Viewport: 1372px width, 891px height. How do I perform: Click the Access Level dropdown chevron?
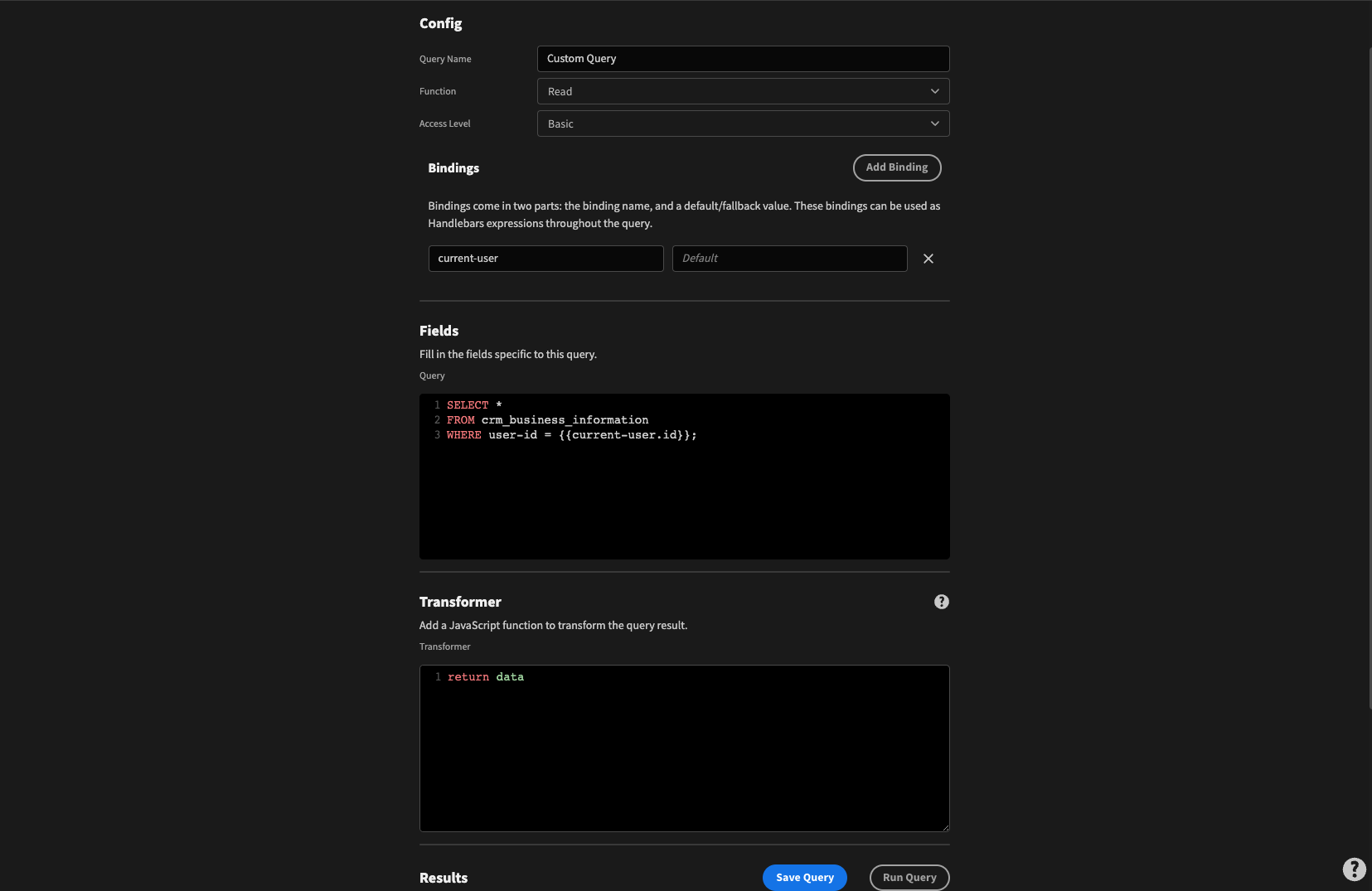coord(934,123)
